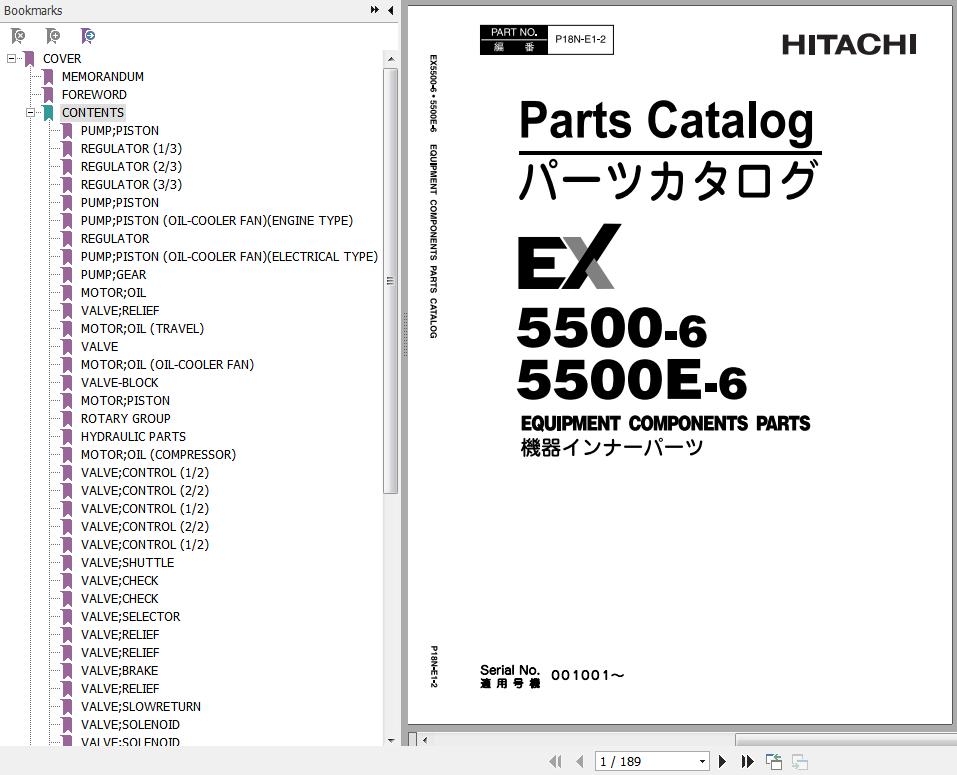Click document horizontal scroll left arrow
Viewport: 957px width, 775px height.
[x=425, y=740]
